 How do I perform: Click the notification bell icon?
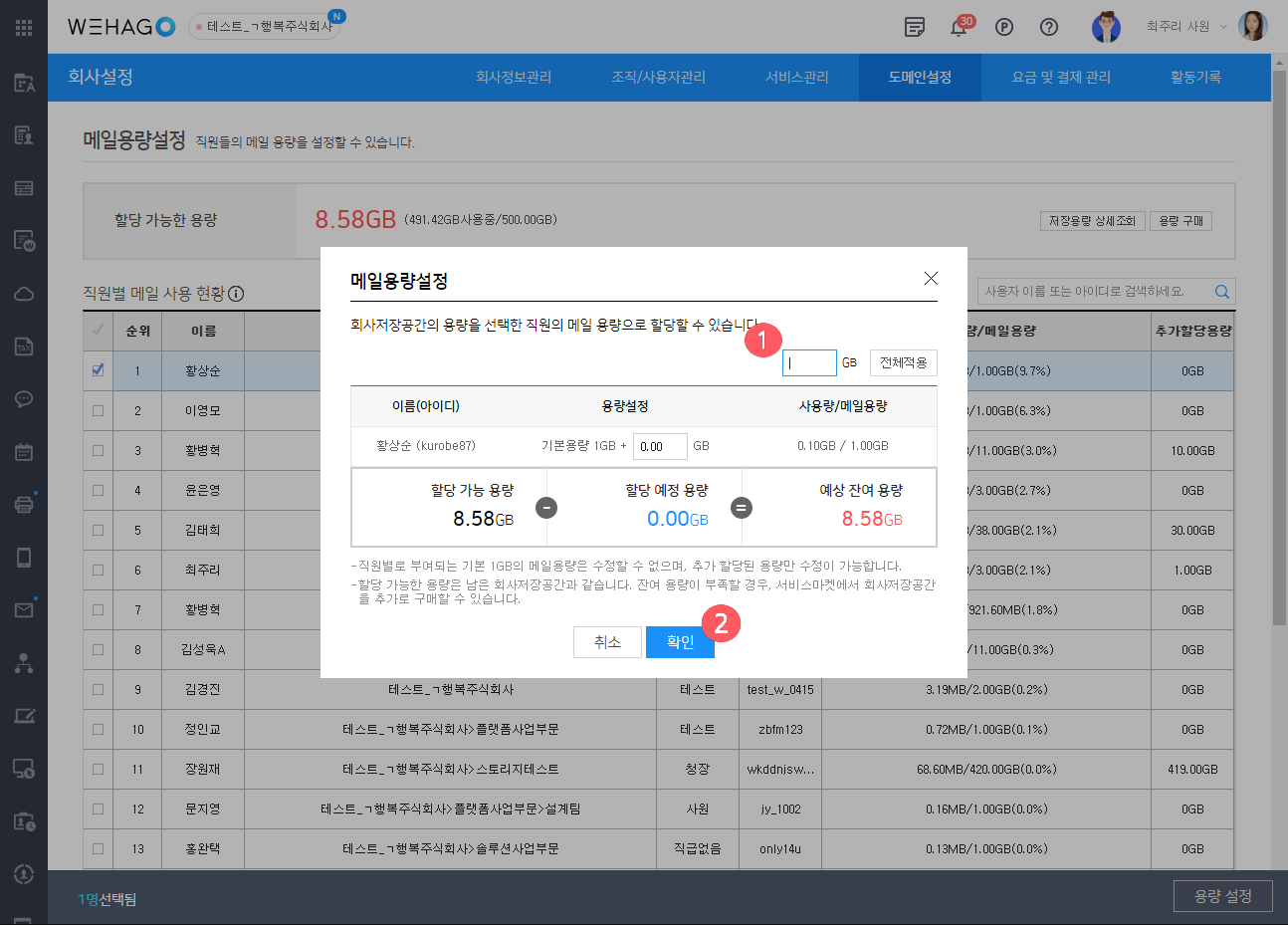click(x=959, y=27)
